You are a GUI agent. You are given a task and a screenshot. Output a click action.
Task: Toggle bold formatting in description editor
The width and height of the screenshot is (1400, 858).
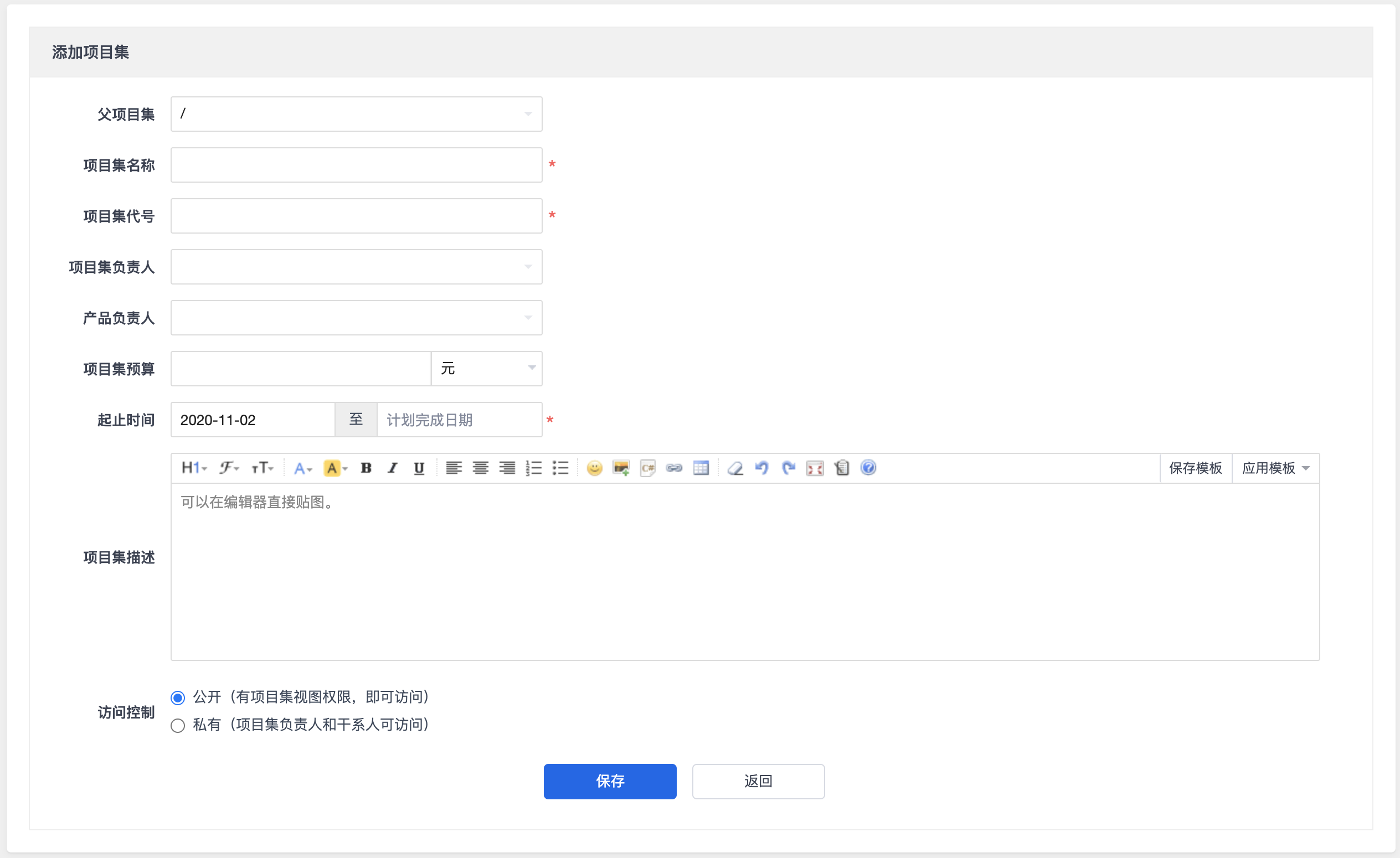(366, 468)
